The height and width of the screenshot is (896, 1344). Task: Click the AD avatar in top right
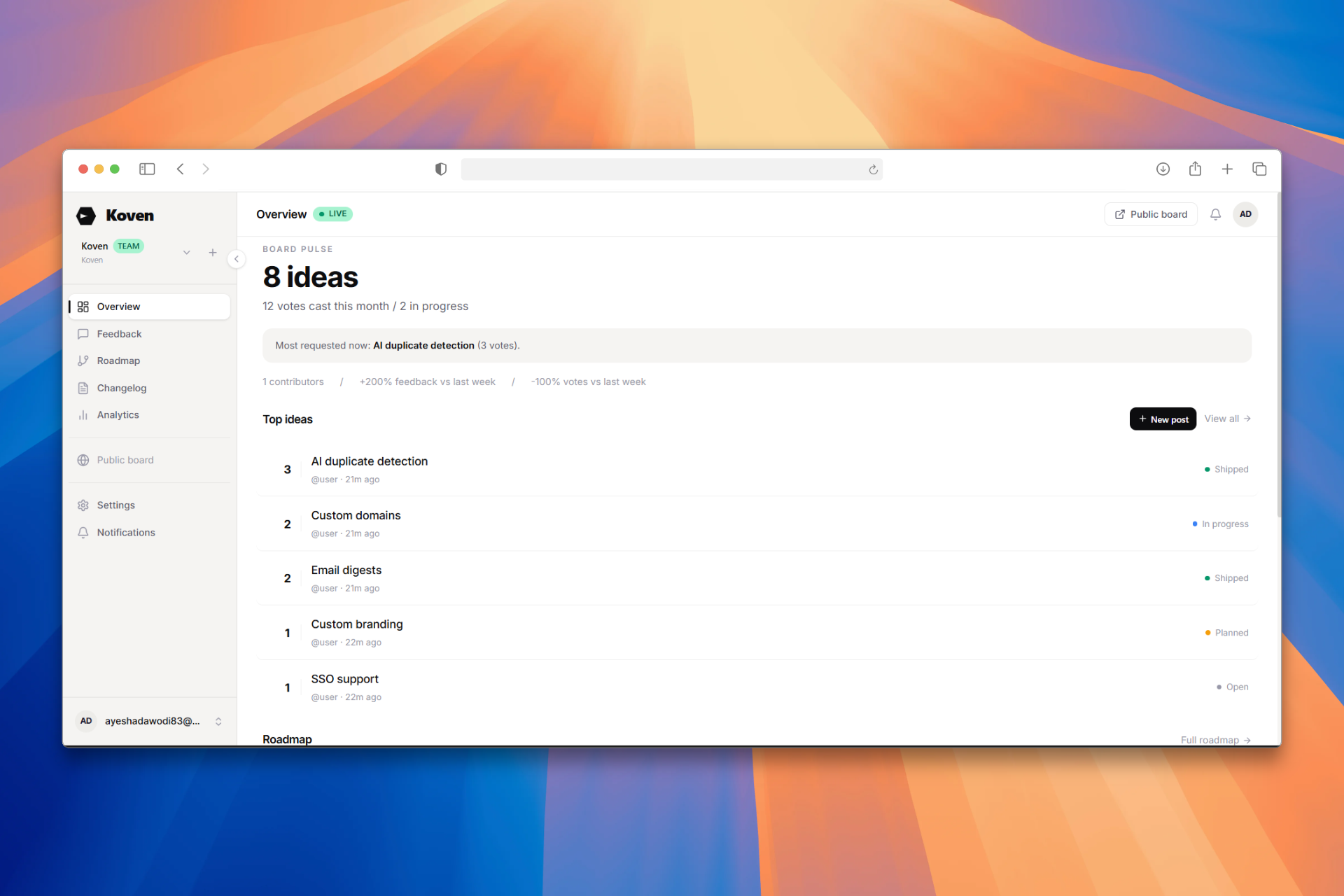pyautogui.click(x=1245, y=214)
